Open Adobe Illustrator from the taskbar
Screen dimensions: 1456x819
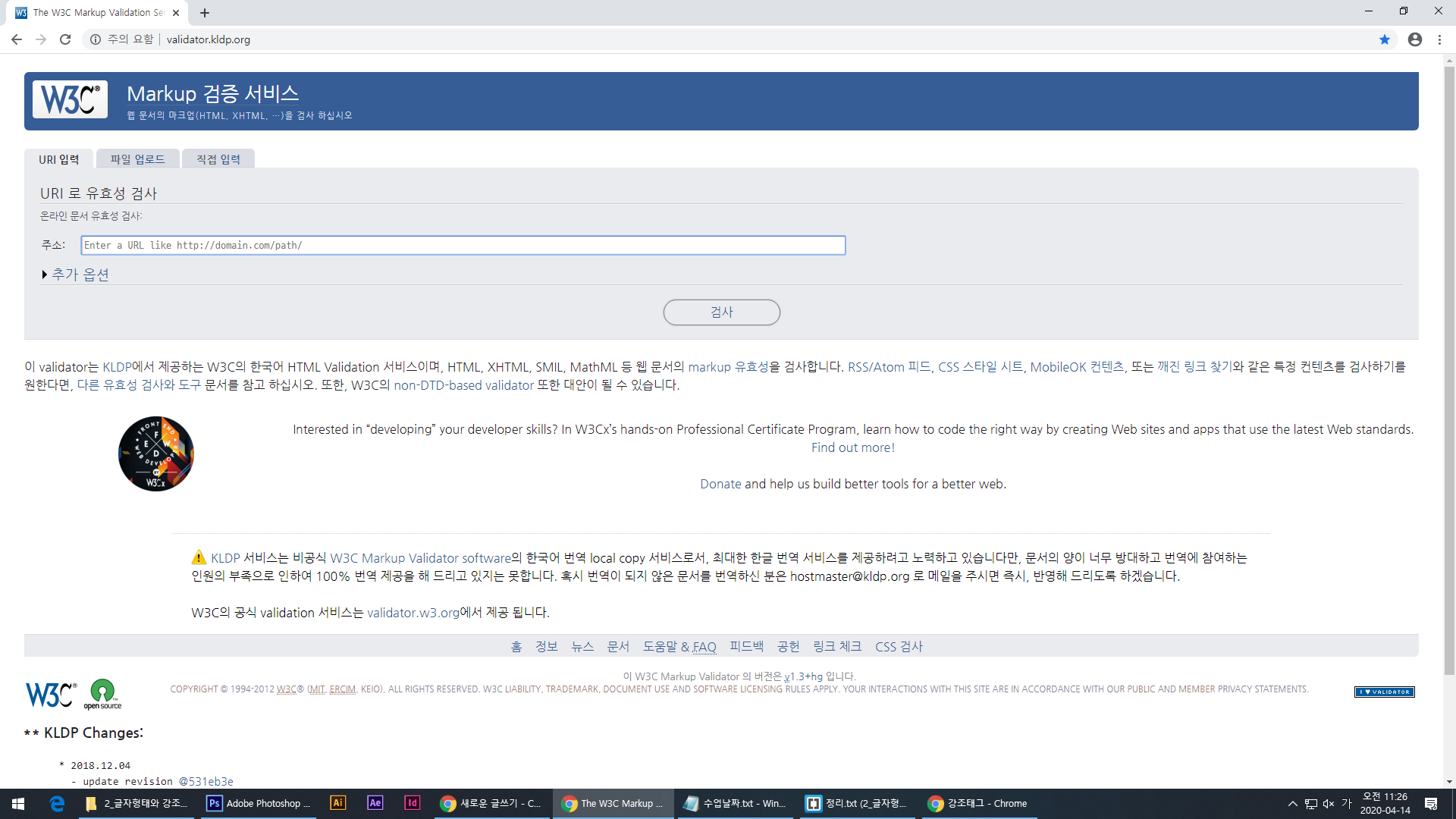337,803
